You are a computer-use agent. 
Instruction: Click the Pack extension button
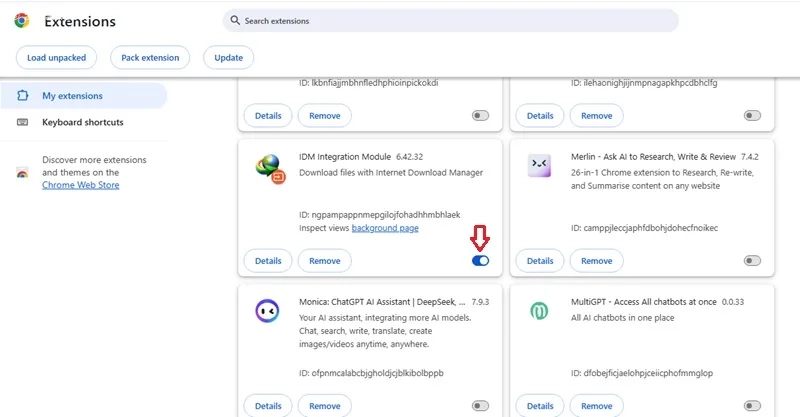click(150, 58)
